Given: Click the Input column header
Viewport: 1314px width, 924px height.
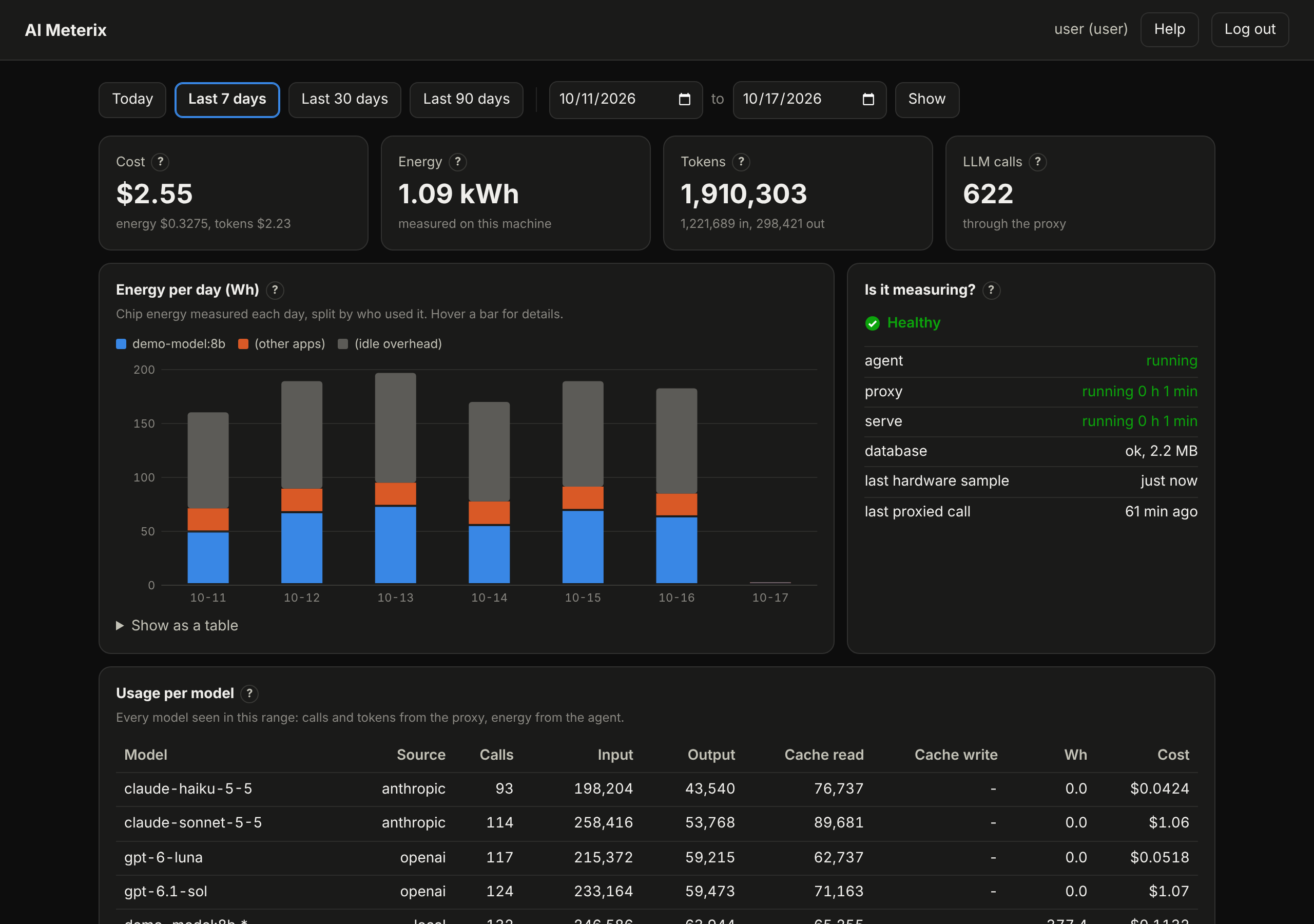Looking at the screenshot, I should (615, 755).
